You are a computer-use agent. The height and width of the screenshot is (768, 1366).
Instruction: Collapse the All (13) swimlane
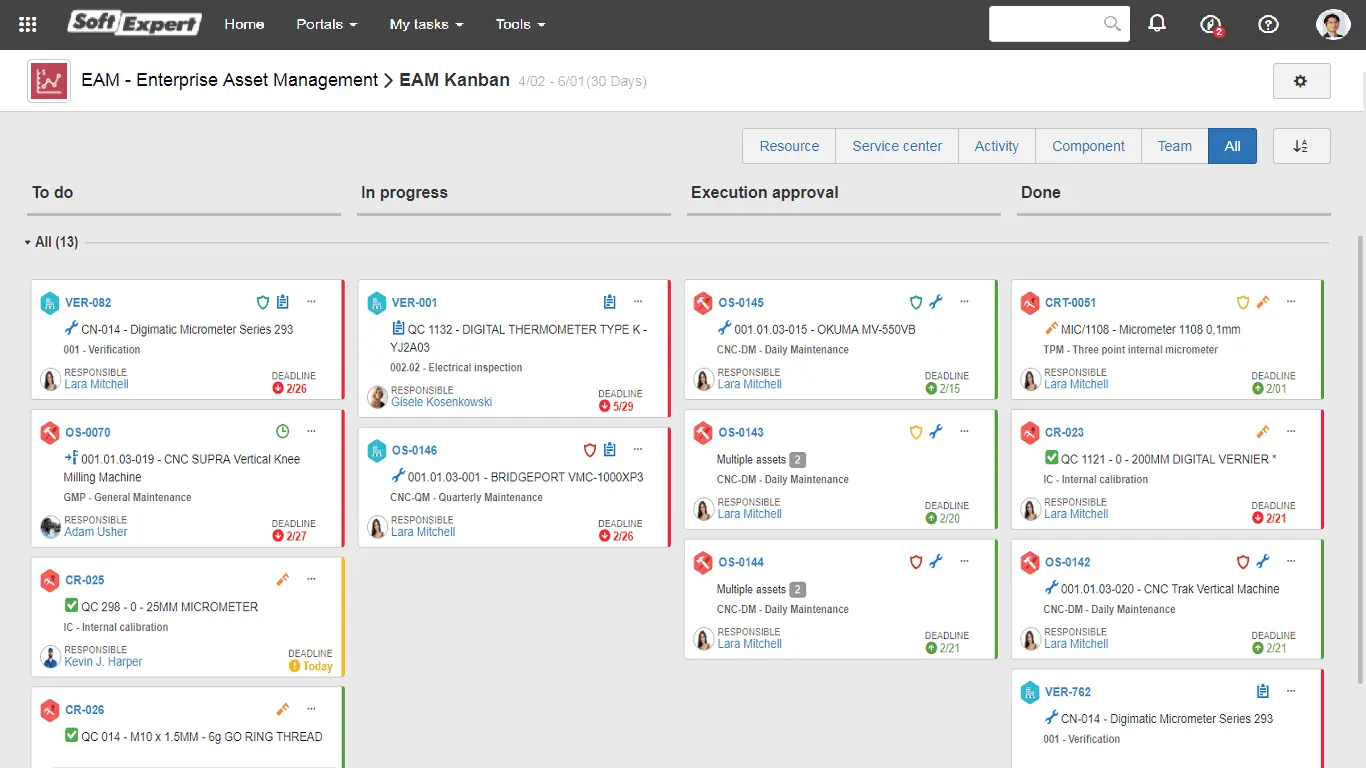coord(26,242)
